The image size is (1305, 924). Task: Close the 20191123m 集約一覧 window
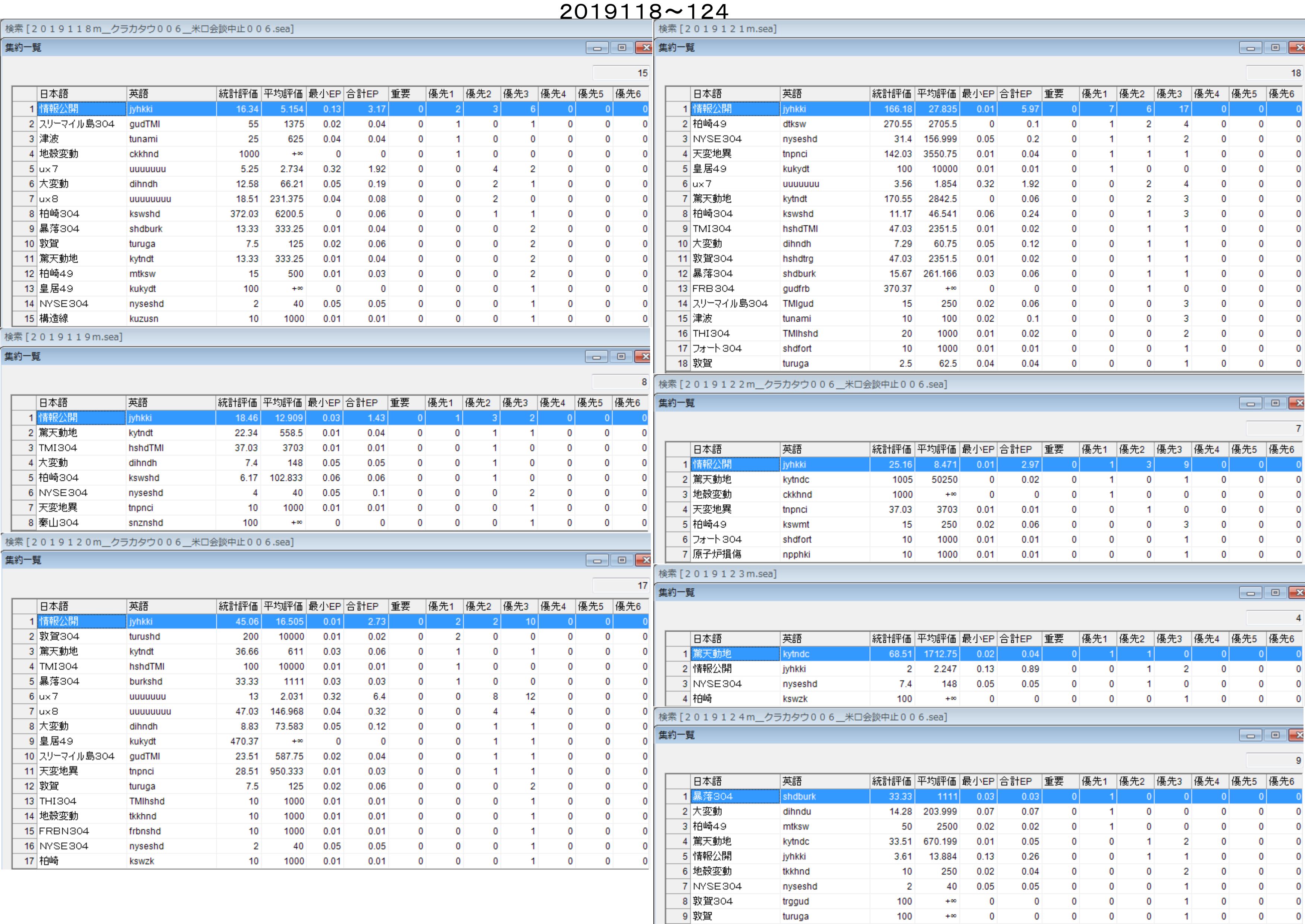pyautogui.click(x=1298, y=593)
